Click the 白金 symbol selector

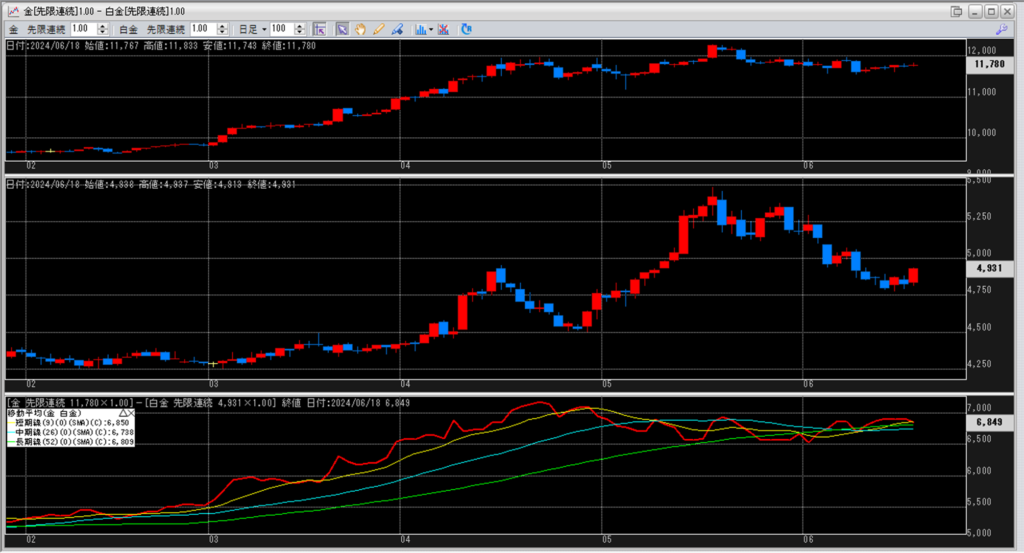(127, 29)
